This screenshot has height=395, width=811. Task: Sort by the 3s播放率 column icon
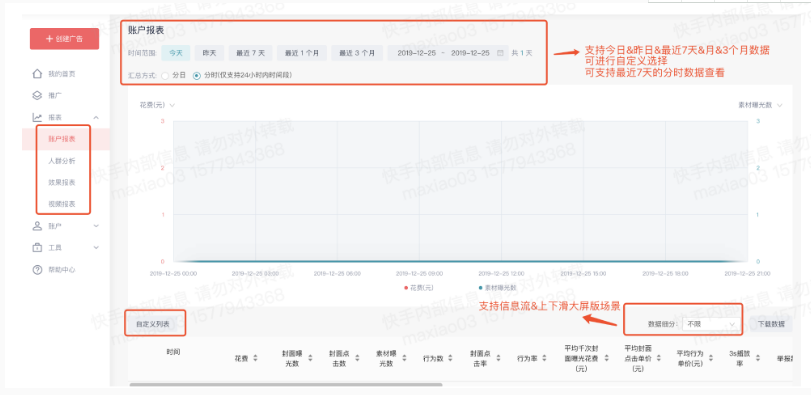tap(758, 358)
